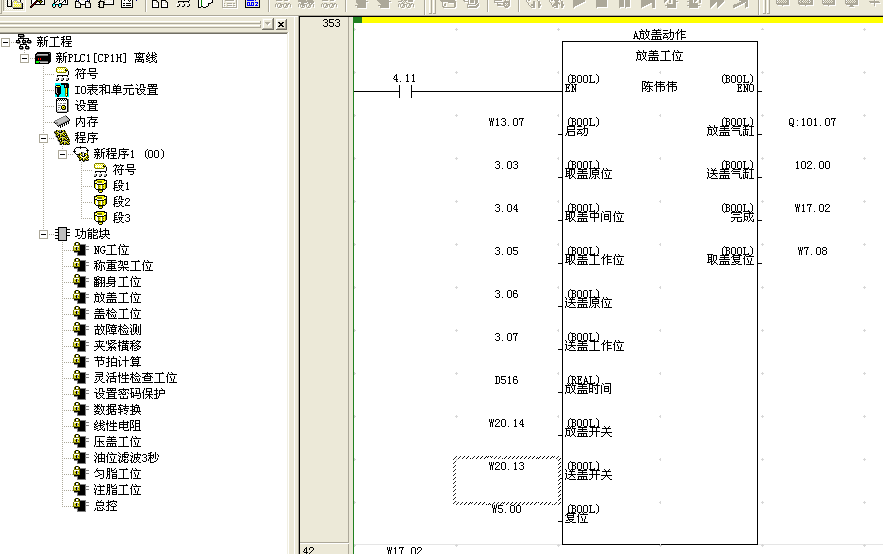This screenshot has height=554, width=883.
Task: Select the 段1 section icon
Action: (100, 186)
